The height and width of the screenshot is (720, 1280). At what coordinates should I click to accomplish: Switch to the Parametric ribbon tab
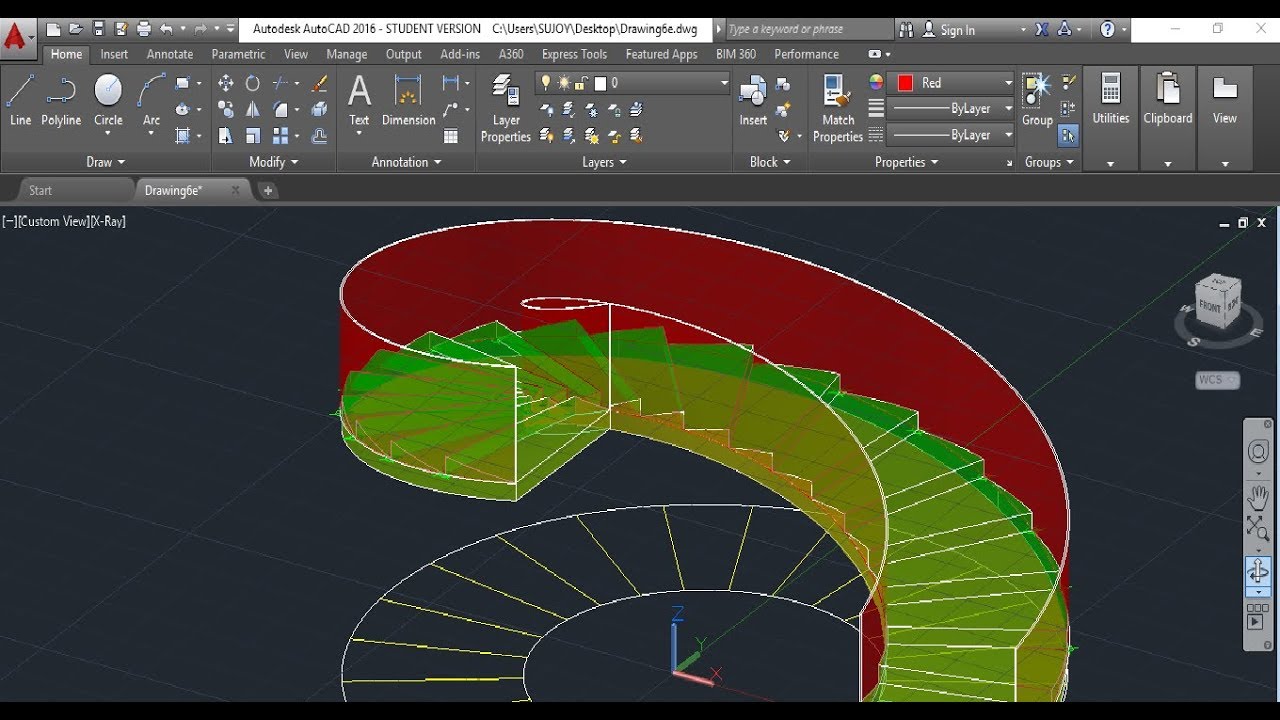[238, 54]
